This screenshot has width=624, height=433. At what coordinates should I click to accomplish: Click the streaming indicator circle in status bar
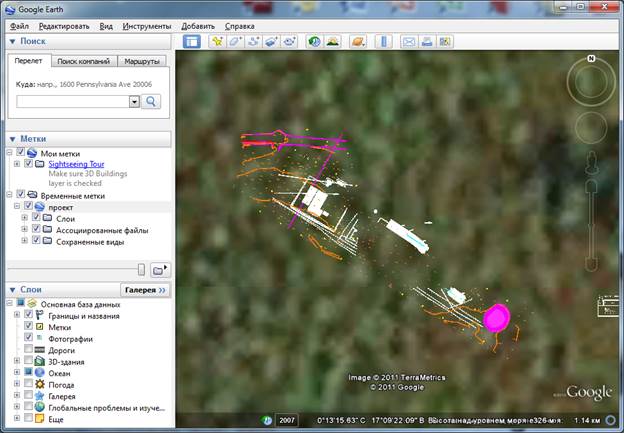coord(611,420)
